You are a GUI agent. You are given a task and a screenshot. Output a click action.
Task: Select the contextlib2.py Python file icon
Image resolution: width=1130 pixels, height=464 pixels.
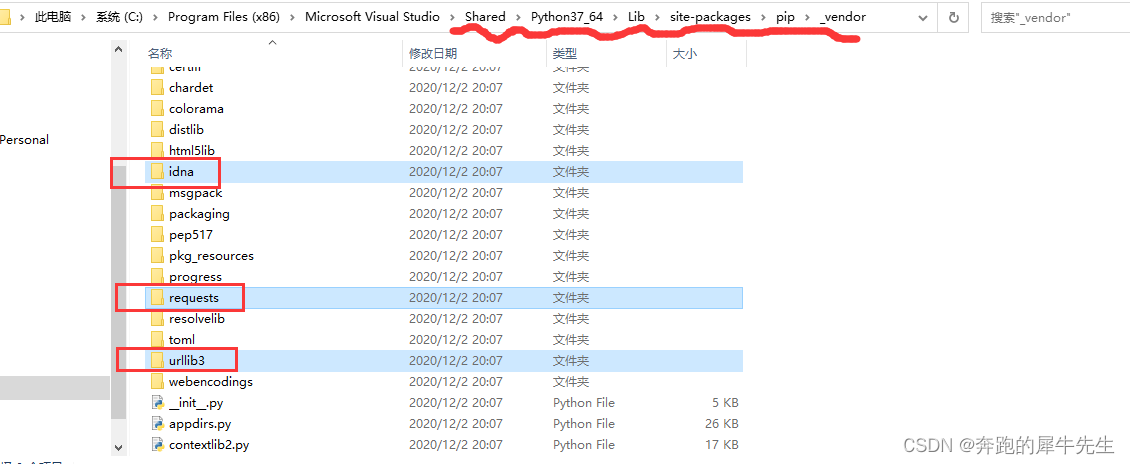coord(158,445)
